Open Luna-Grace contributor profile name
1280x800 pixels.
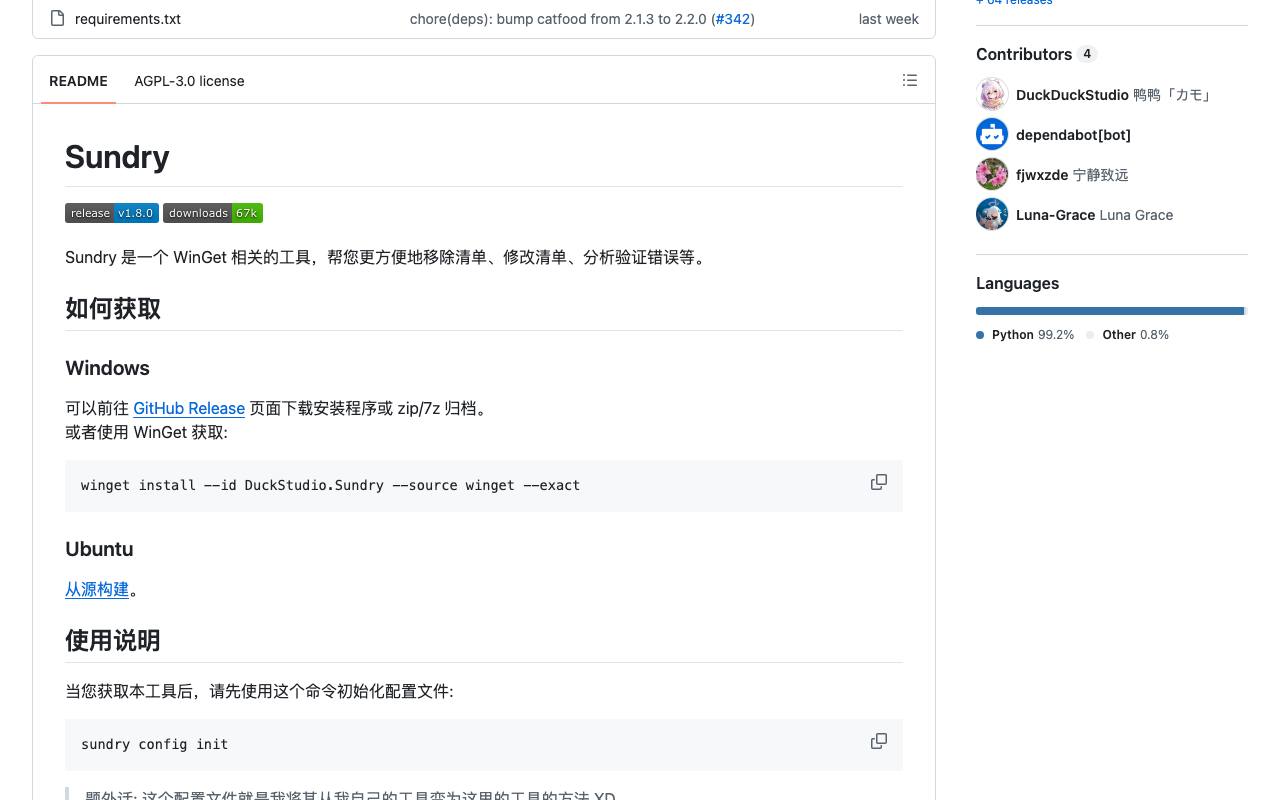1055,215
